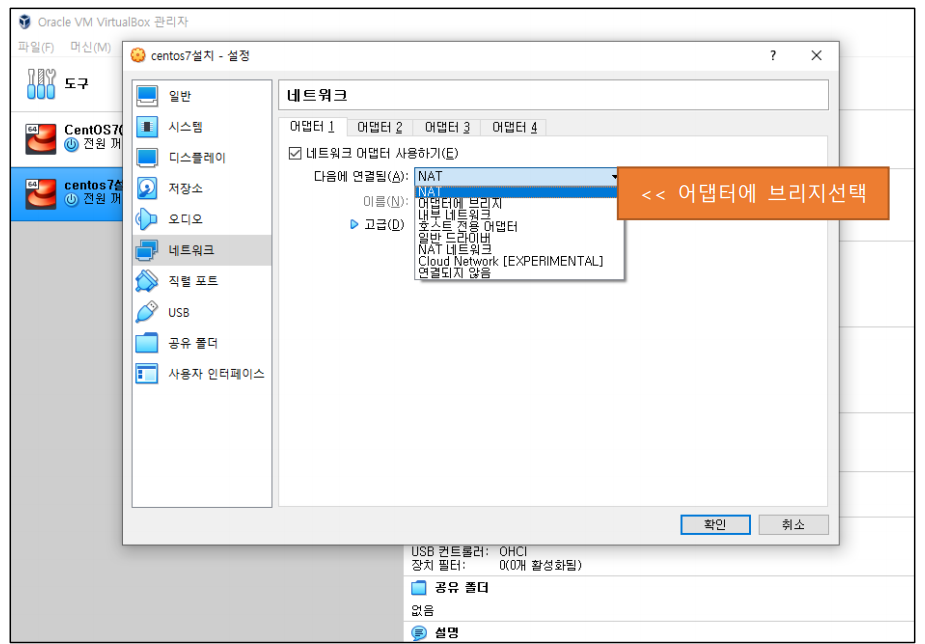This screenshot has height=644, width=925.
Task: Select the 네트워크 category icon
Action: pyautogui.click(x=147, y=250)
